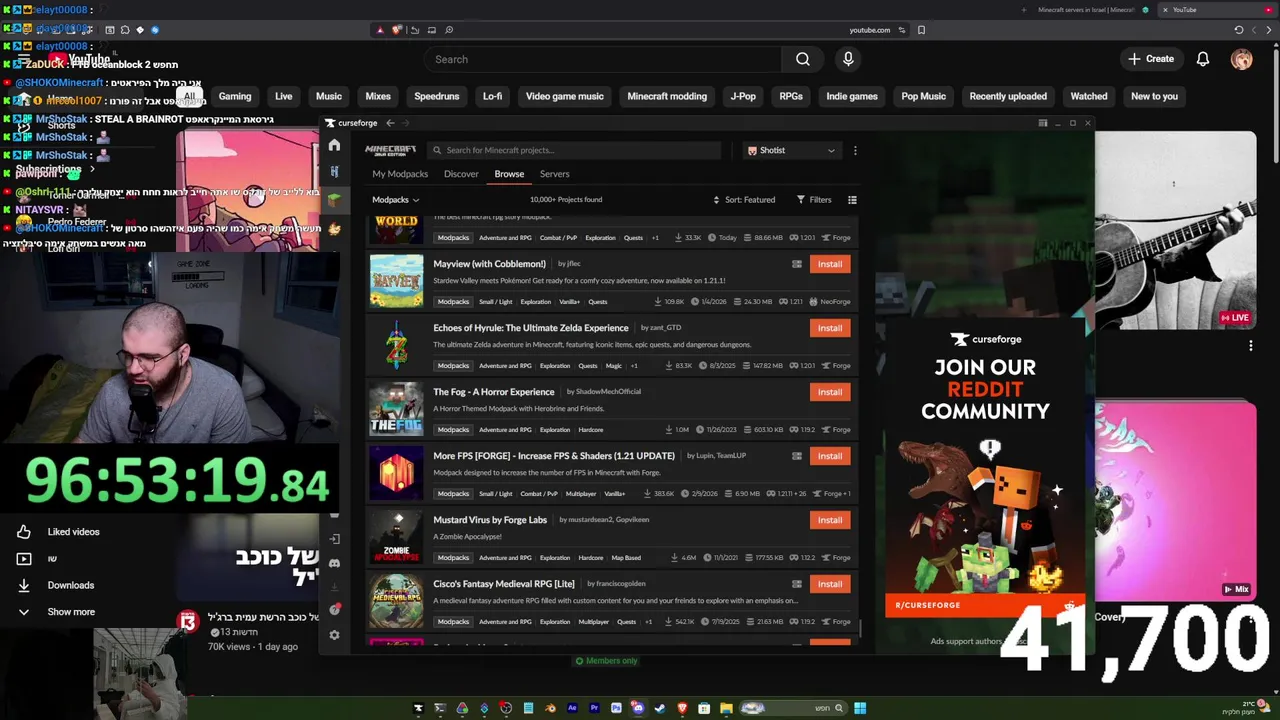Click server pack icon on More FPS row
This screenshot has height=720, width=1280.
point(797,456)
